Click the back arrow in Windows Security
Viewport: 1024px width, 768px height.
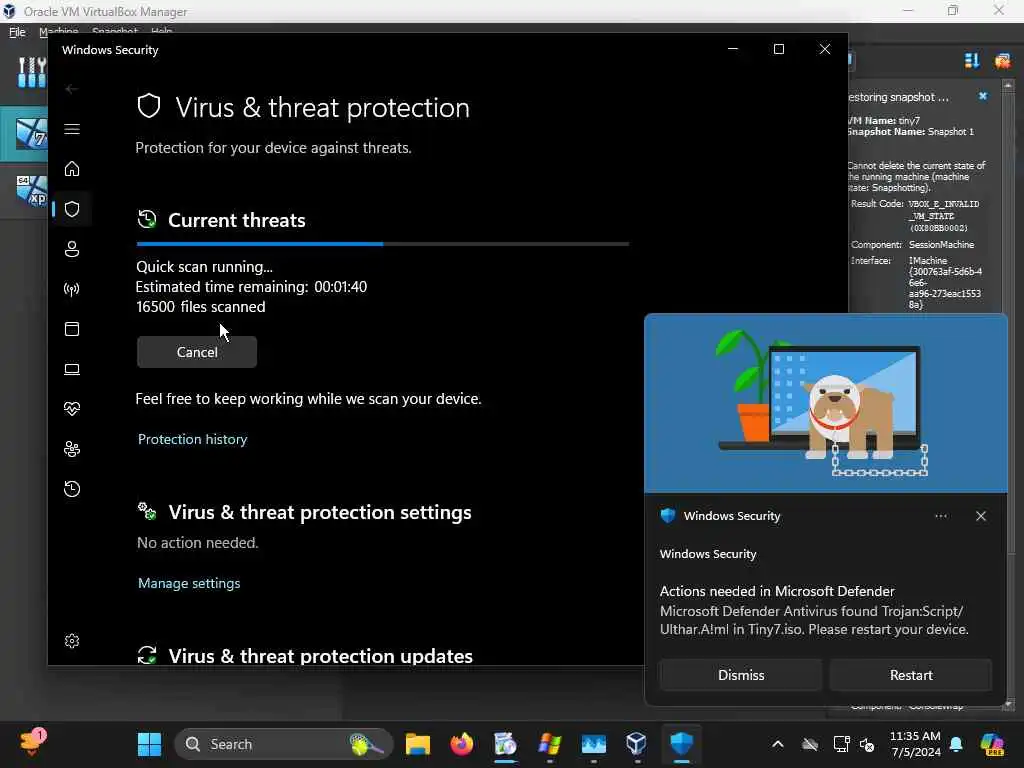(x=72, y=89)
